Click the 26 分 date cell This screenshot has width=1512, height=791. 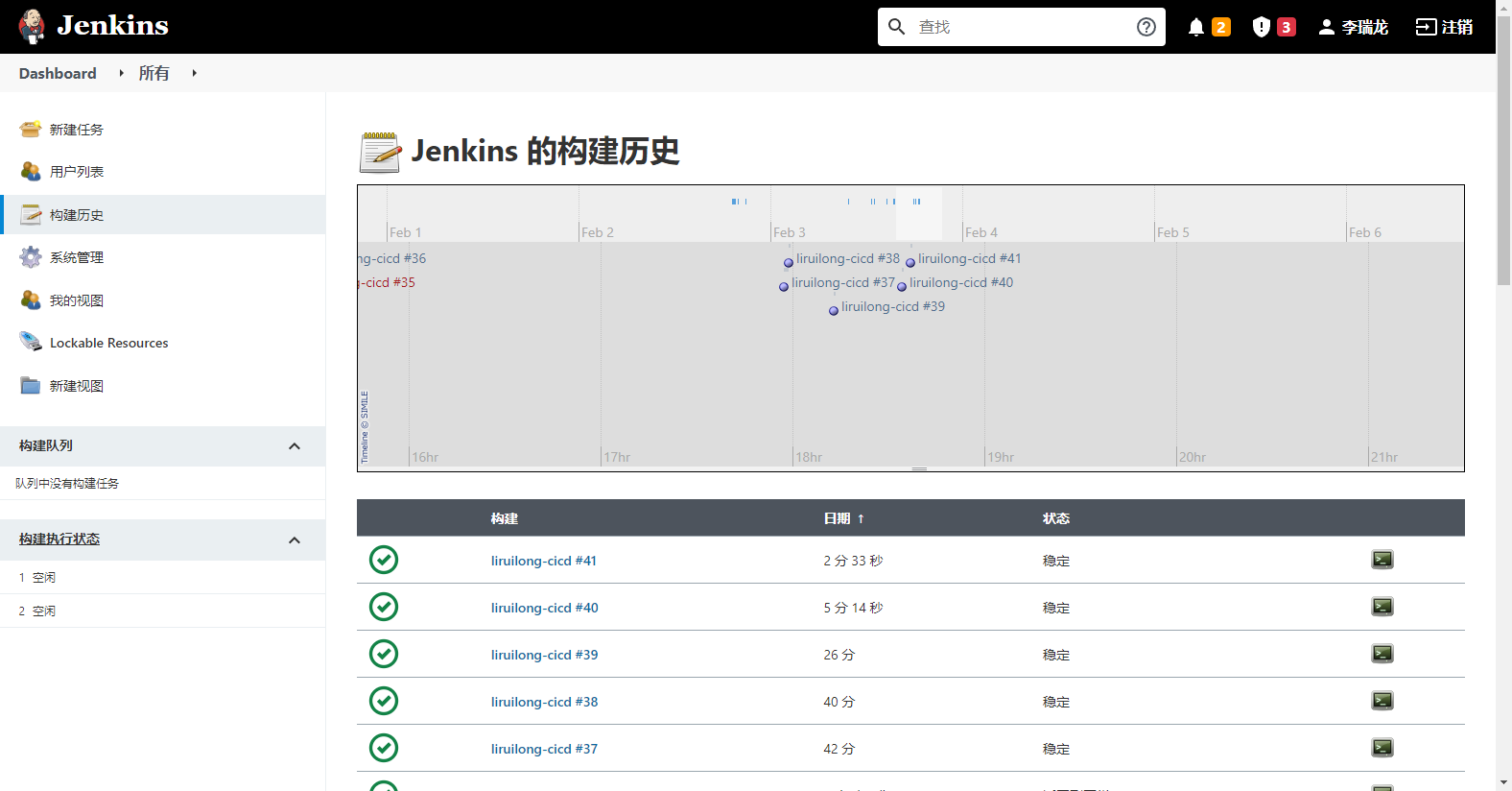pyautogui.click(x=839, y=655)
